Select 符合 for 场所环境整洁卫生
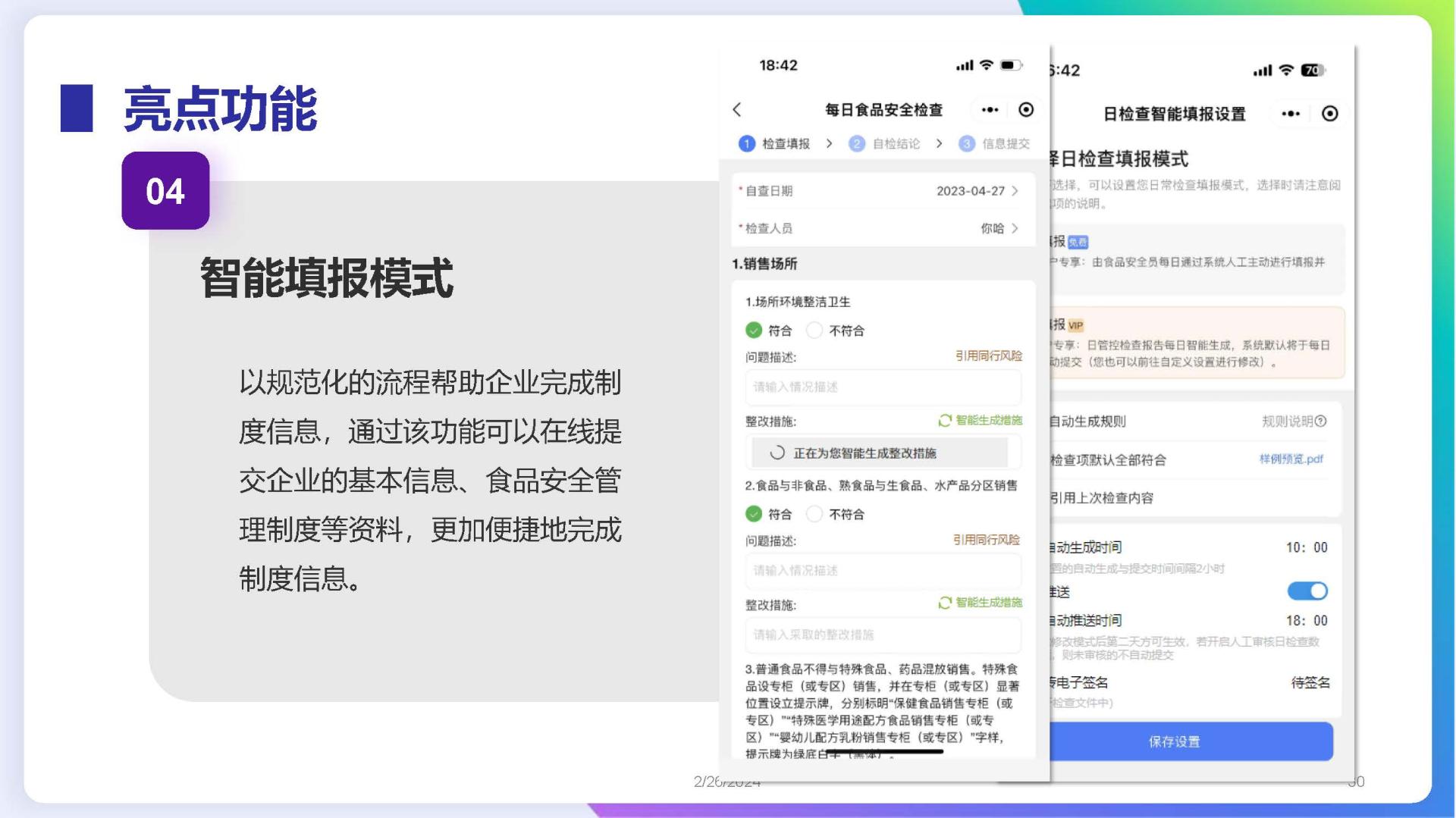 click(x=754, y=331)
